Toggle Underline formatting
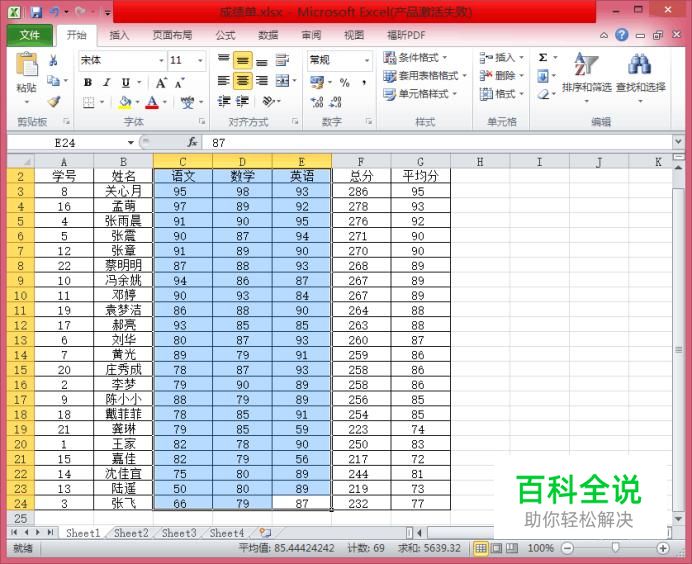Screen dimensions: 692x564 point(126,82)
